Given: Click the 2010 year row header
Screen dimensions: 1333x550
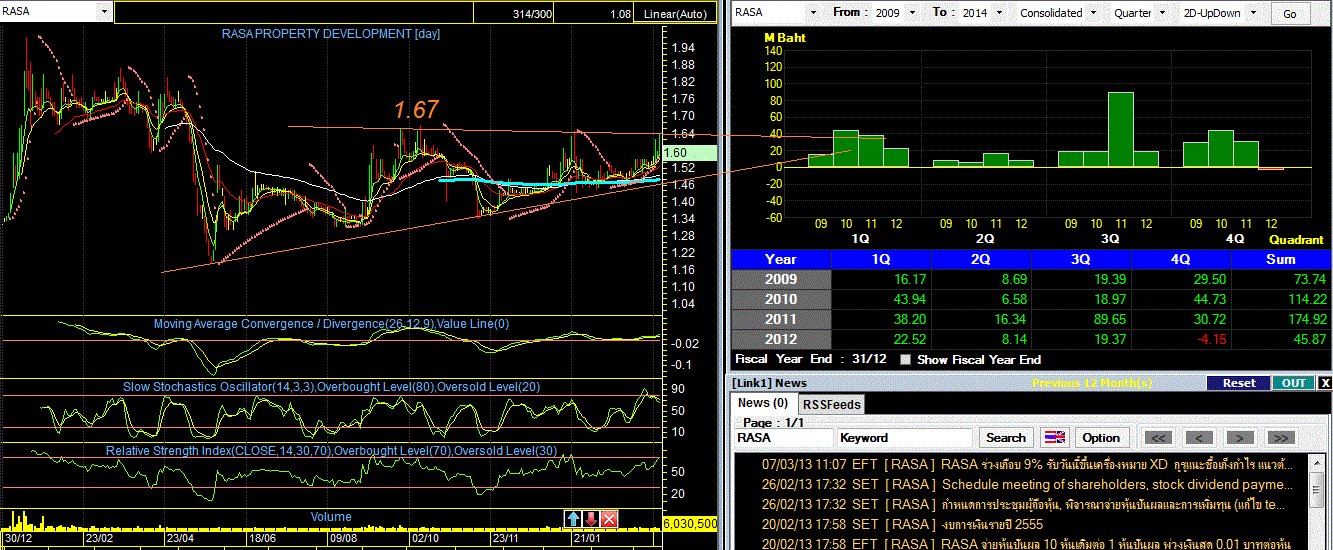Looking at the screenshot, I should click(x=781, y=299).
